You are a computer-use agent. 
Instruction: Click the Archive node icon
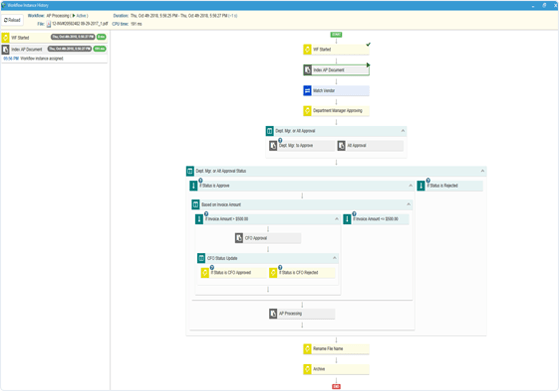point(308,369)
